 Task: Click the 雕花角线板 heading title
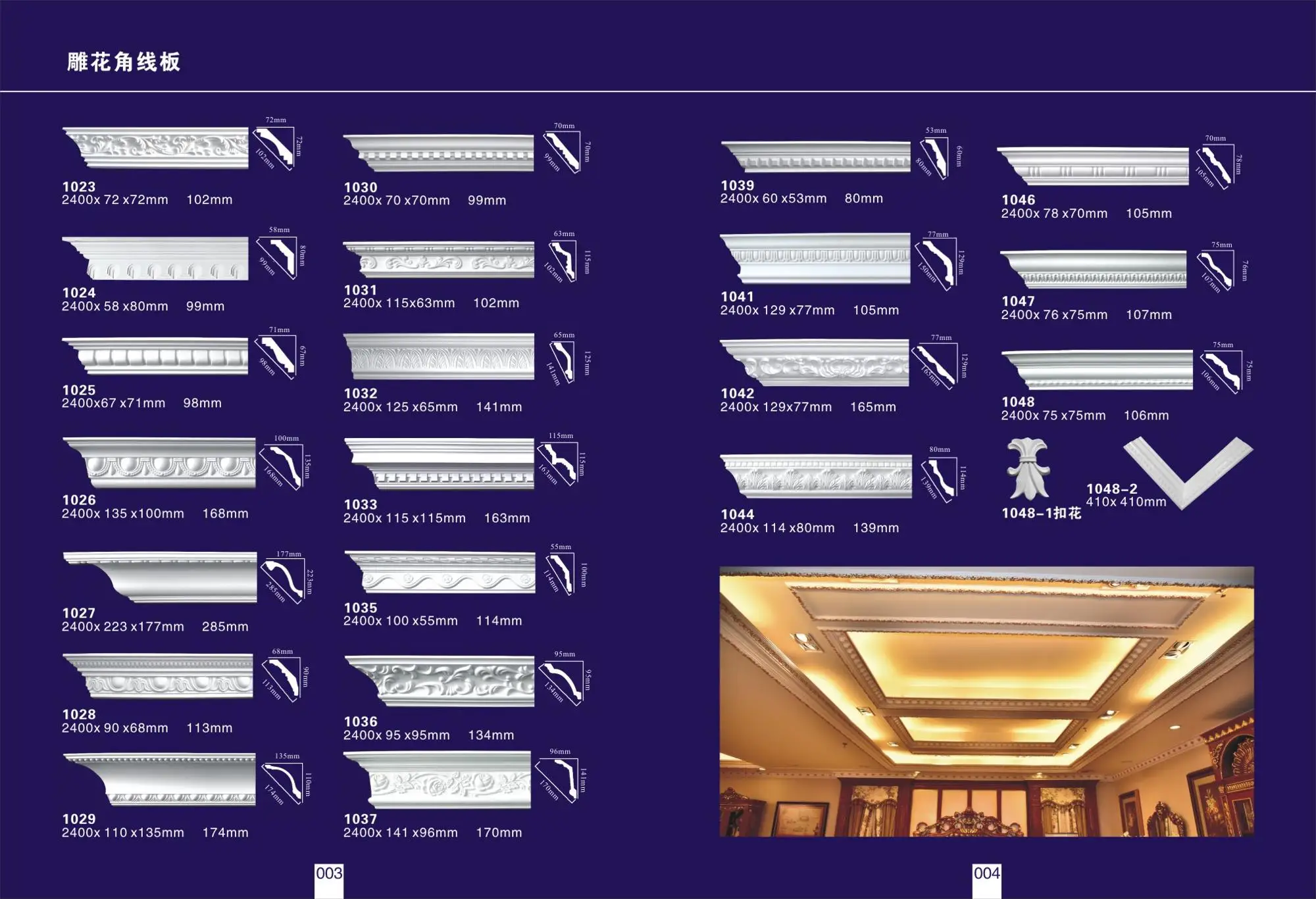coord(123,62)
